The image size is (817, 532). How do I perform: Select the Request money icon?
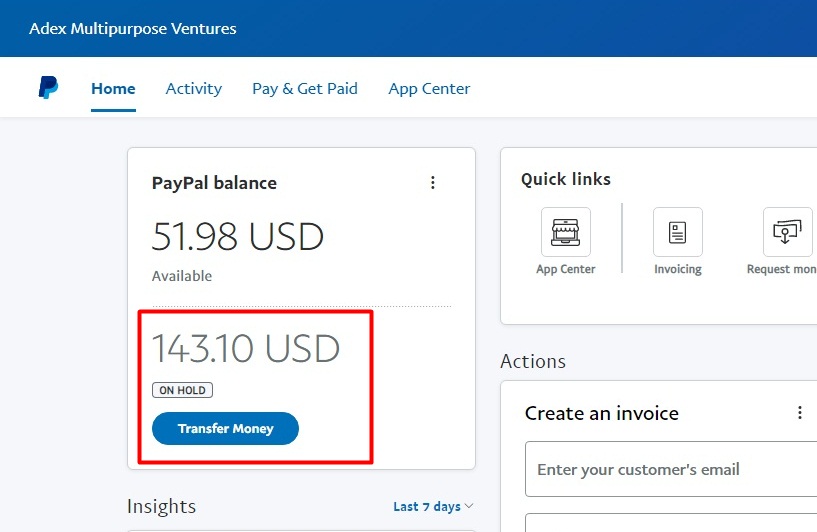(x=787, y=232)
